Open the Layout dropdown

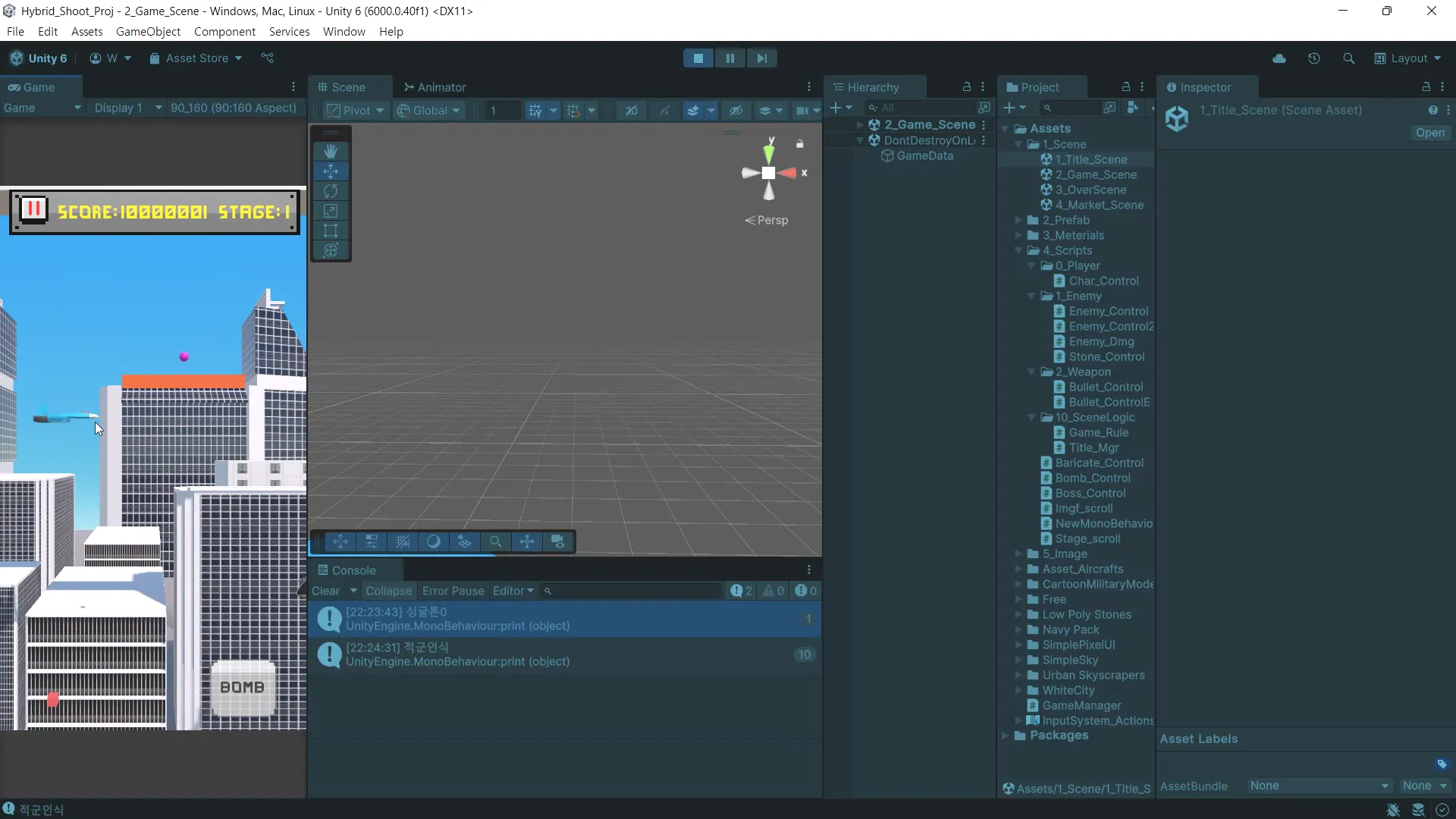click(x=1408, y=58)
